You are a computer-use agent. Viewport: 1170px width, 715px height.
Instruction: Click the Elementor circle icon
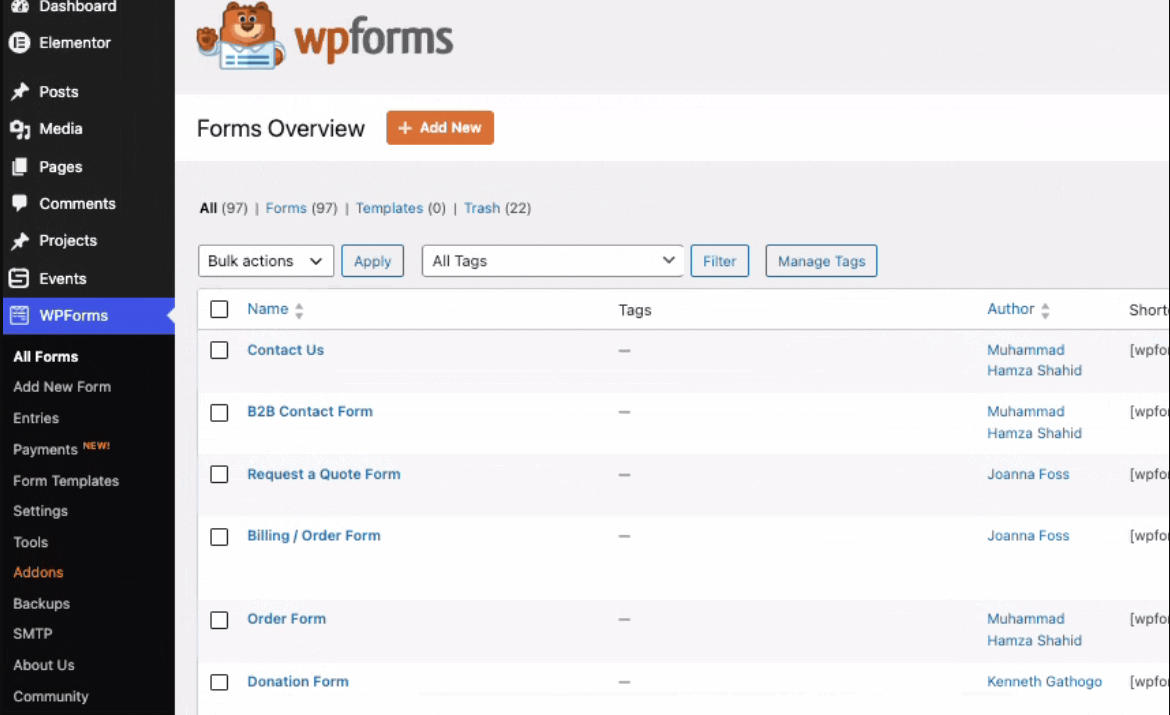pos(19,43)
